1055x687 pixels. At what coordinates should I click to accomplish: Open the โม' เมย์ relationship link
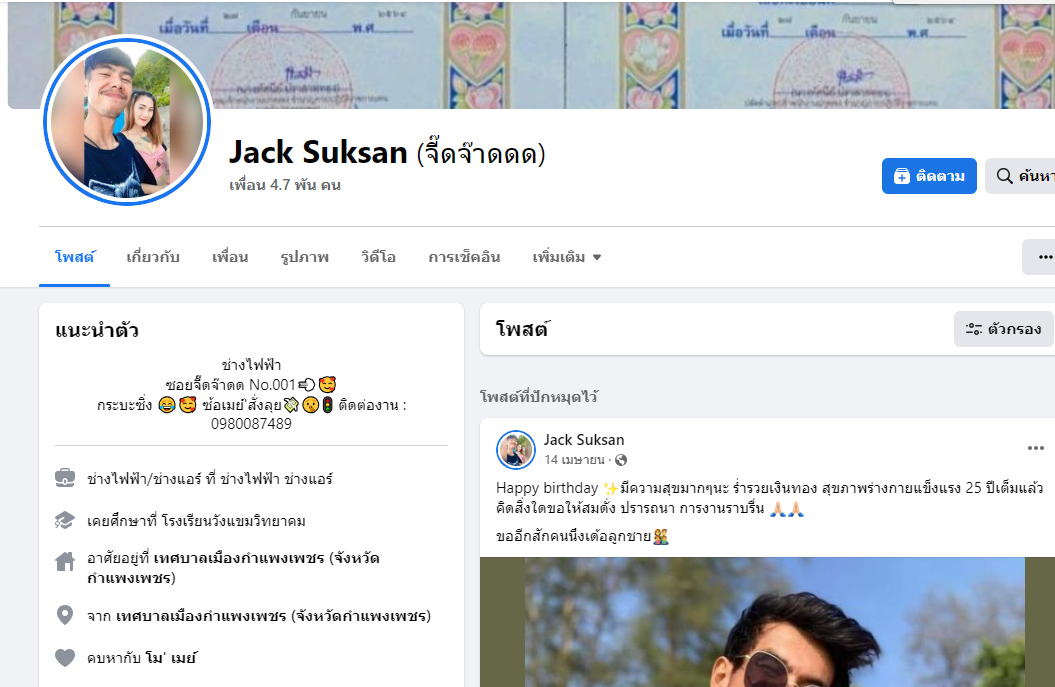[x=171, y=658]
